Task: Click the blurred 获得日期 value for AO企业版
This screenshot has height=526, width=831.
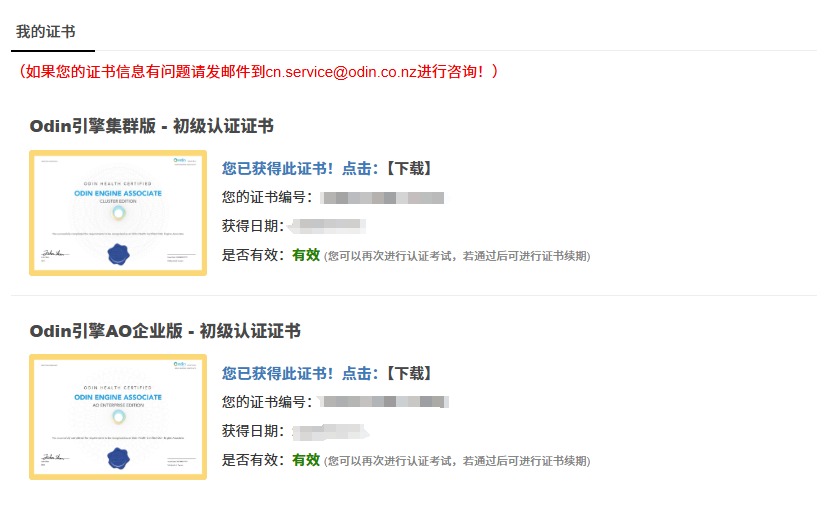Action: point(329,432)
